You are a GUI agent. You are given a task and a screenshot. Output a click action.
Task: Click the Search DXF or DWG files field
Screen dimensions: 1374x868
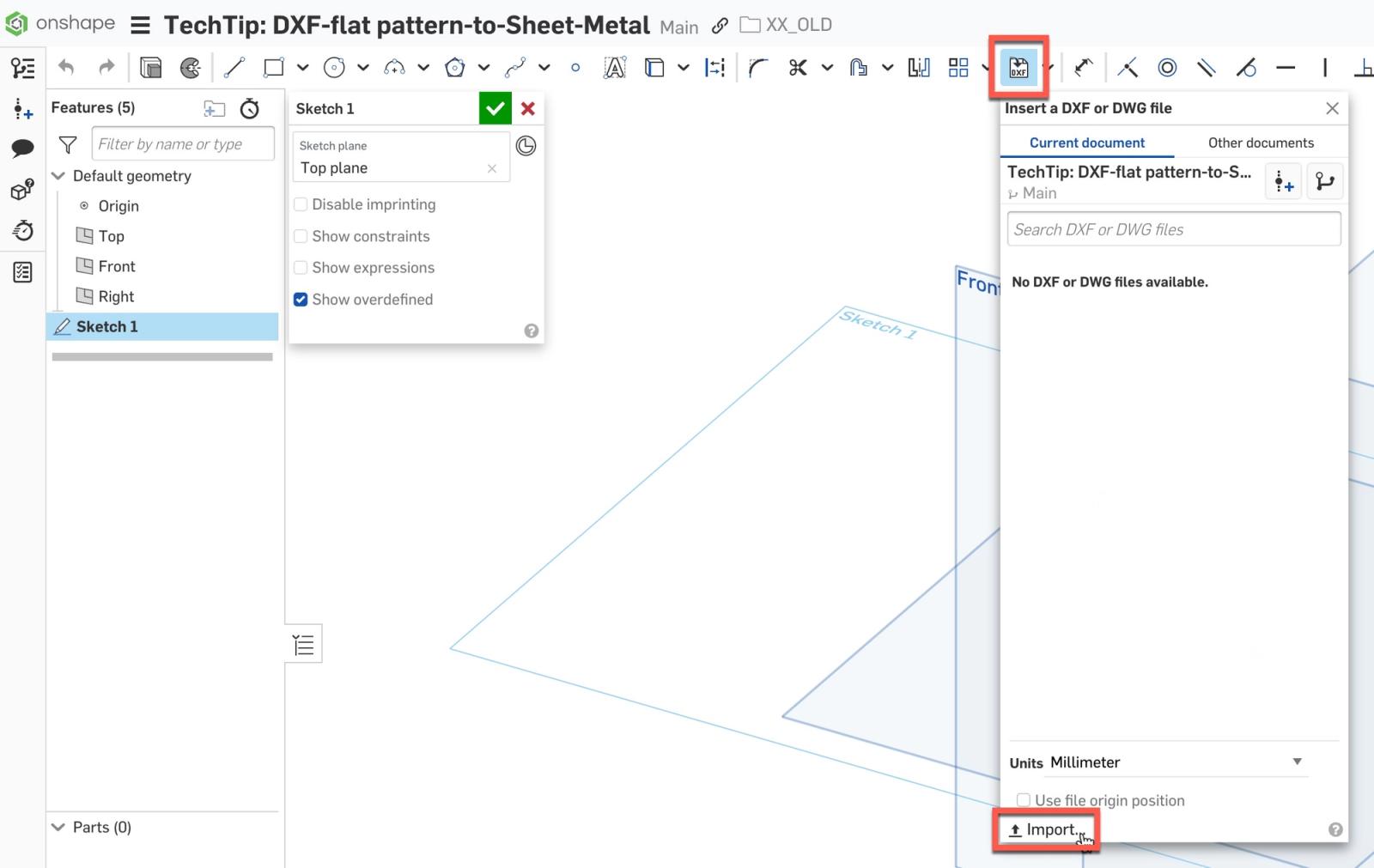tap(1173, 229)
